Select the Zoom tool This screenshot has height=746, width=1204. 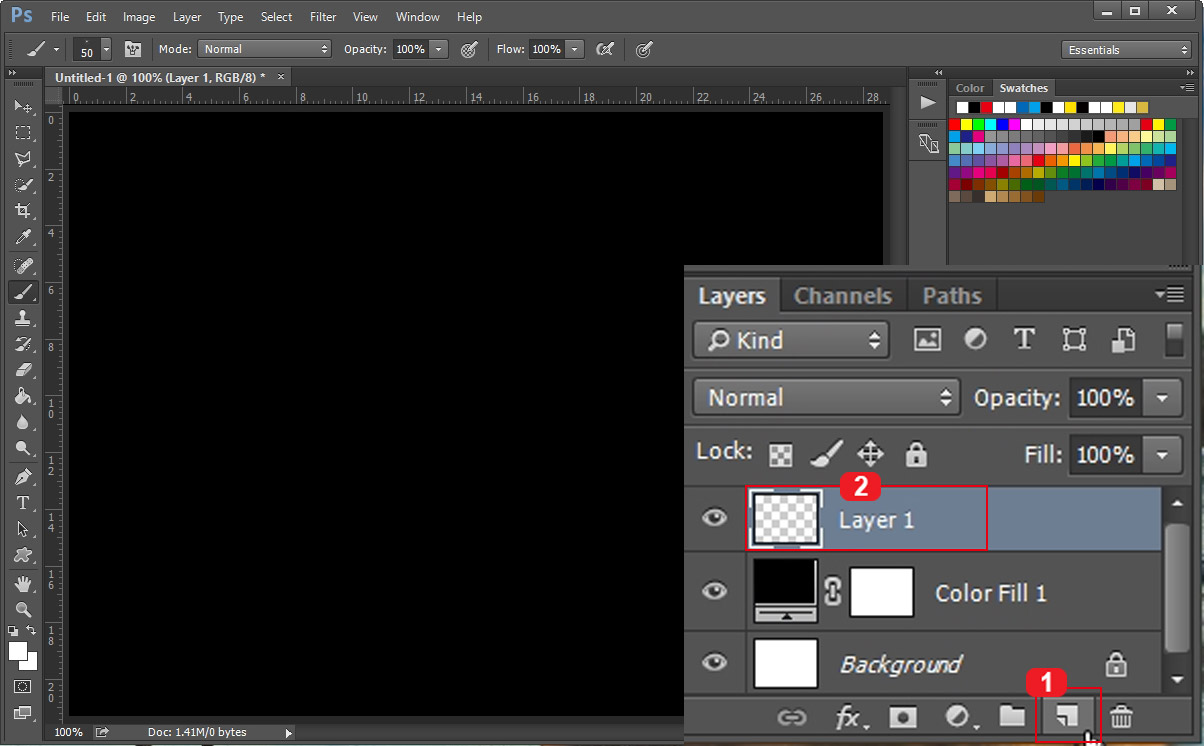point(23,610)
